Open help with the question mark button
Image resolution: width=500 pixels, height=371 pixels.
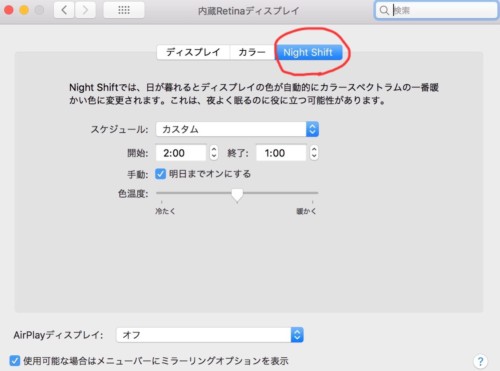click(x=480, y=361)
